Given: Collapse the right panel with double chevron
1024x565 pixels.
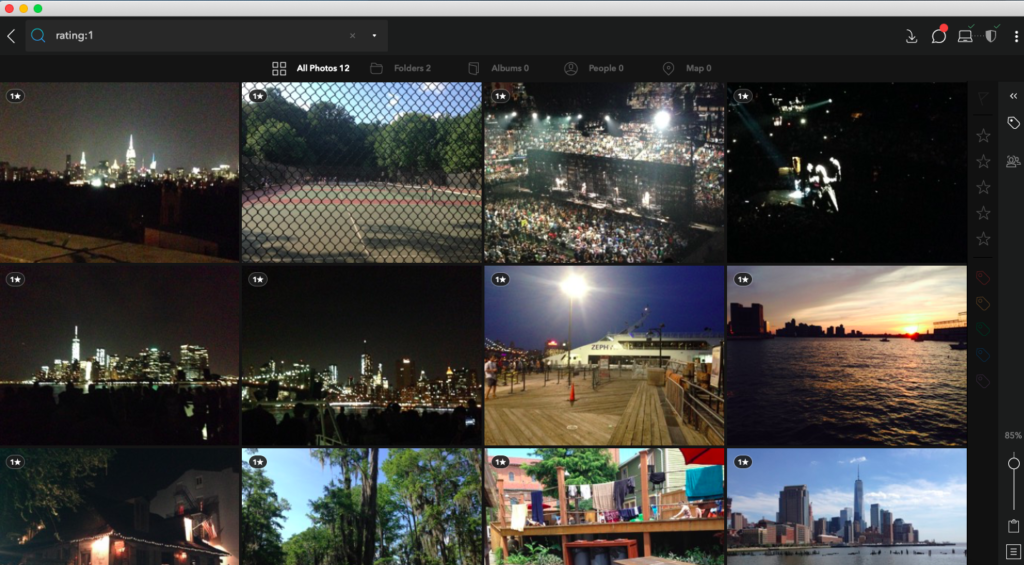Looking at the screenshot, I should click(x=1013, y=96).
